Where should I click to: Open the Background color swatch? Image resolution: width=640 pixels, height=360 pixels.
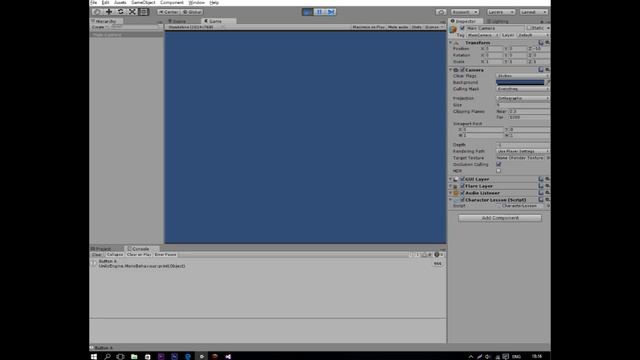[520, 82]
